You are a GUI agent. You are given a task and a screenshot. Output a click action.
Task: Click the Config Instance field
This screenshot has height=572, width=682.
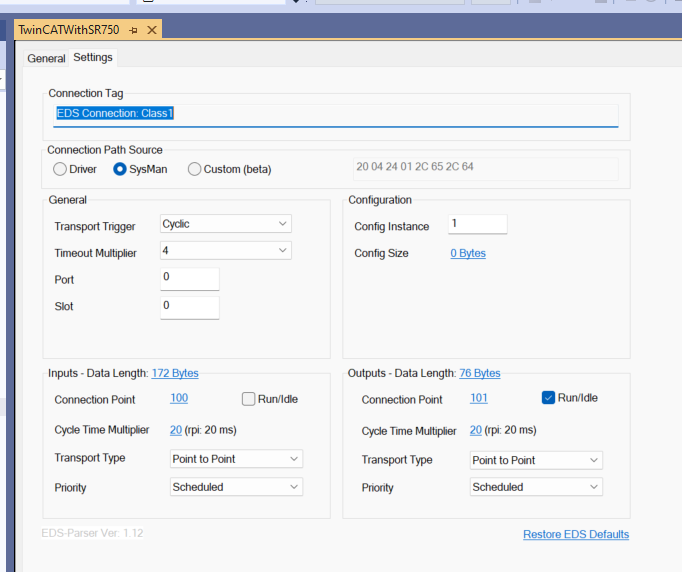click(x=478, y=224)
